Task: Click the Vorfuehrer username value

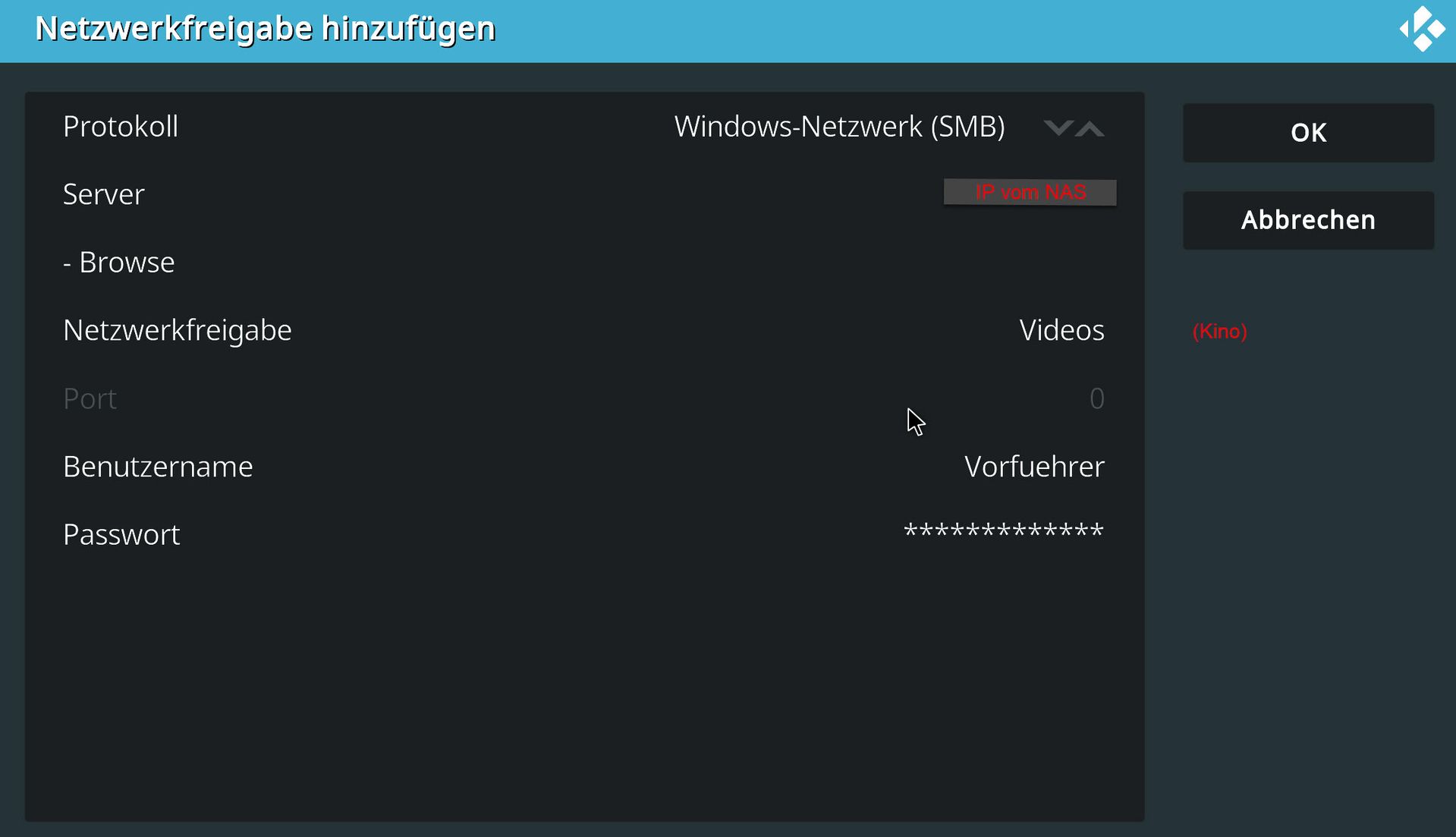Action: click(1034, 467)
